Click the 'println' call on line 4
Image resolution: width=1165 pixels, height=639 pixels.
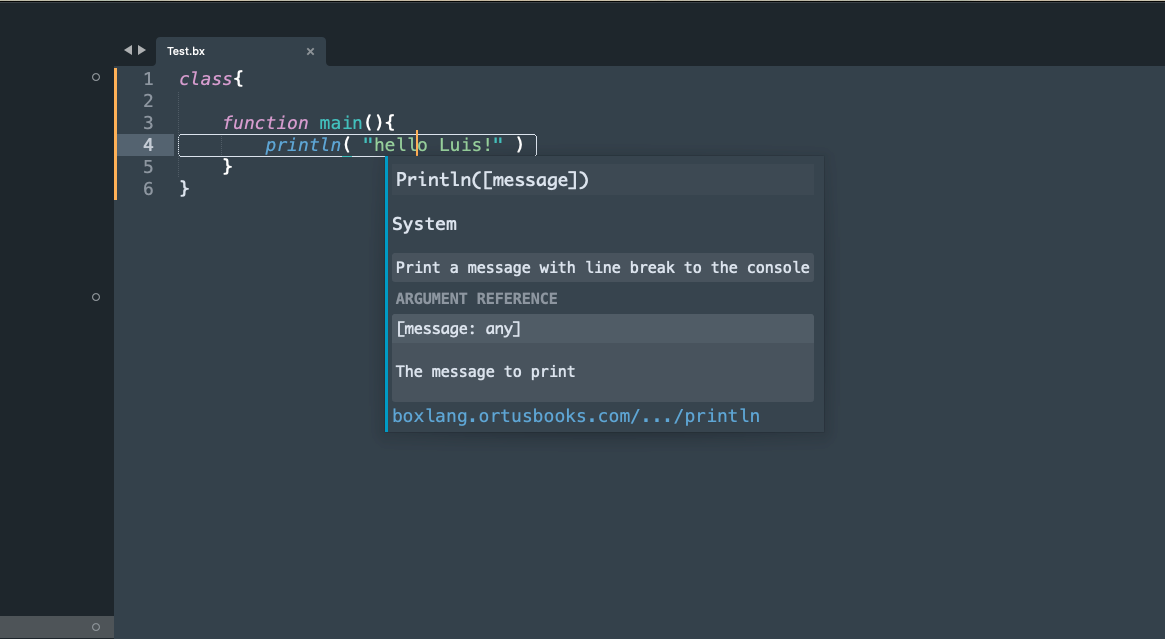tap(302, 145)
